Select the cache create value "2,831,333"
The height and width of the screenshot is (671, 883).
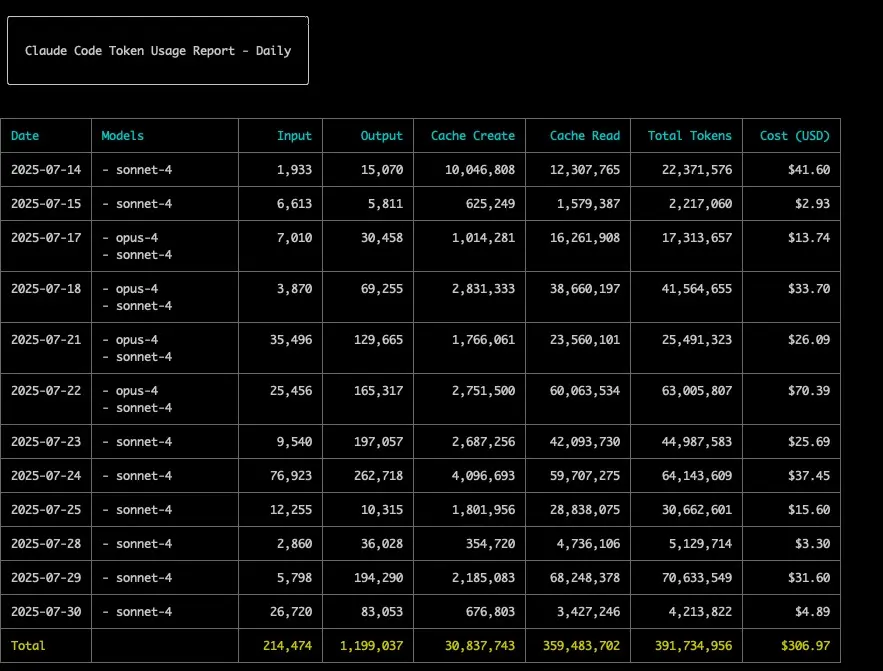coord(483,289)
